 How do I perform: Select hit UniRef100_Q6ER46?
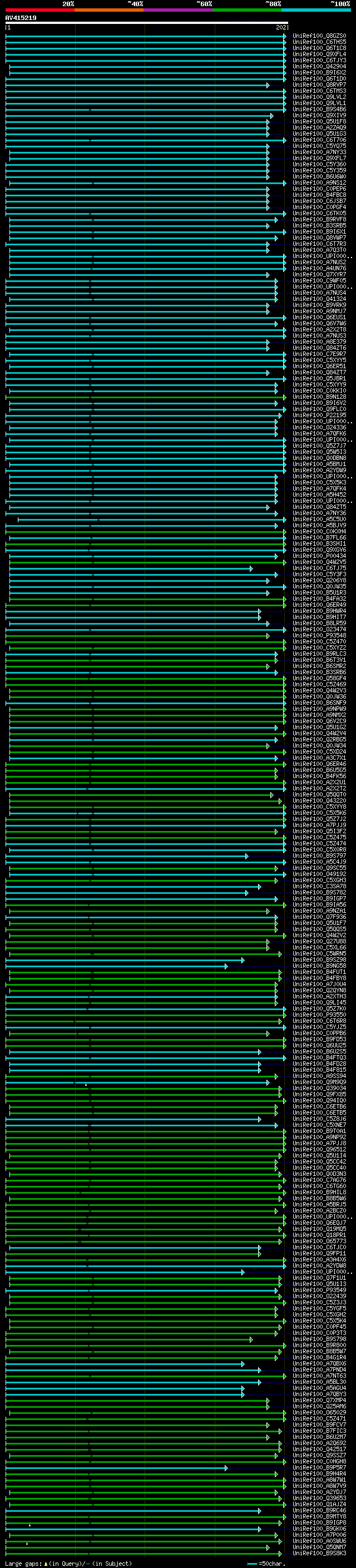(319, 764)
